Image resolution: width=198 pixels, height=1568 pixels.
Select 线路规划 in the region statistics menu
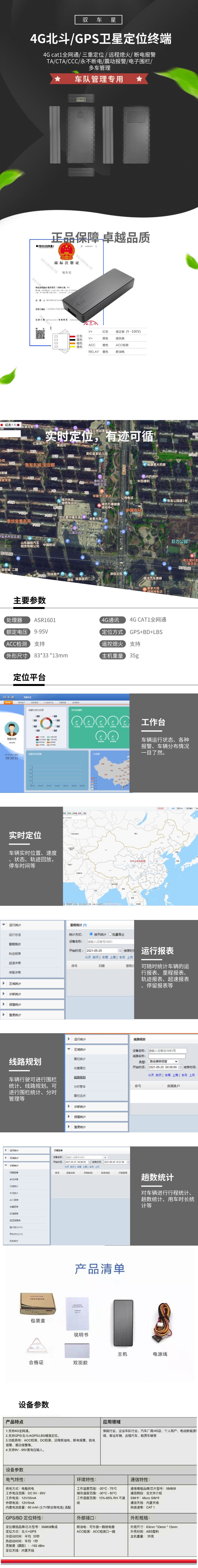point(79,1077)
